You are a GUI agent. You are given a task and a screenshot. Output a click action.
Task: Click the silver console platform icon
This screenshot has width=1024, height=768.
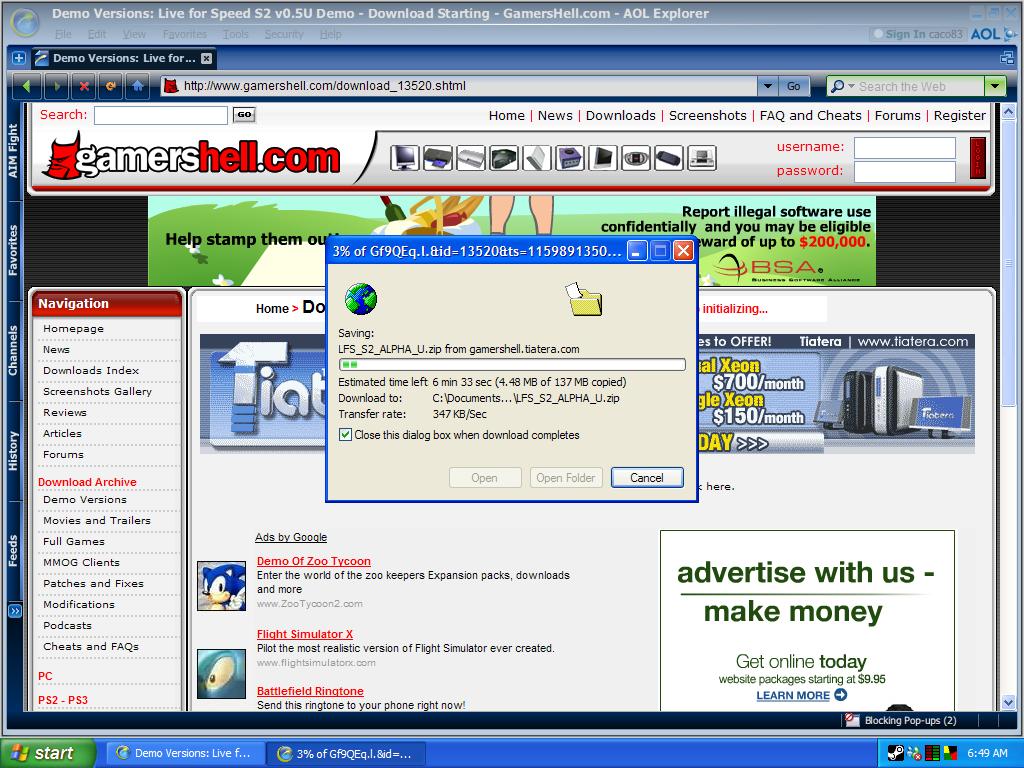[x=470, y=158]
